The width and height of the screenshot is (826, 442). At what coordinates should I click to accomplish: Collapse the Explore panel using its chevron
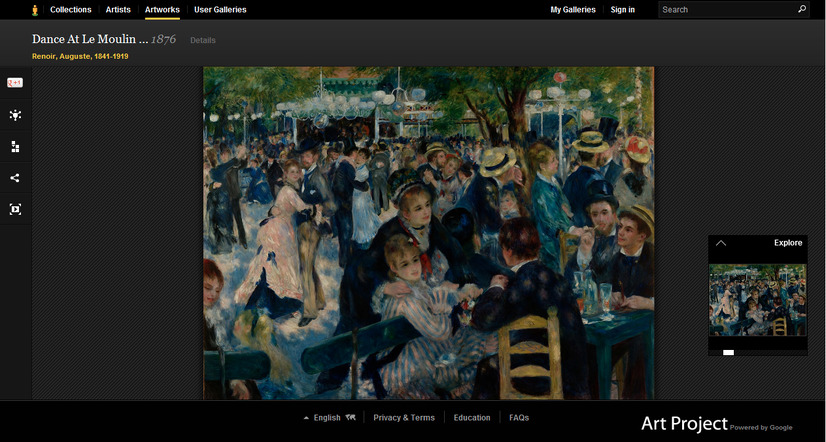pyautogui.click(x=721, y=243)
